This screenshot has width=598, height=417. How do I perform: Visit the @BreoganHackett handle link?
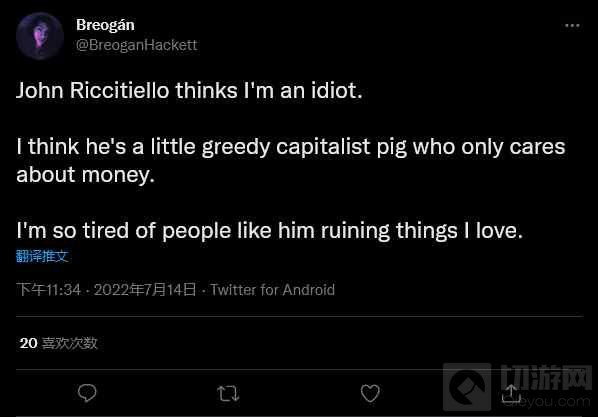(137, 45)
